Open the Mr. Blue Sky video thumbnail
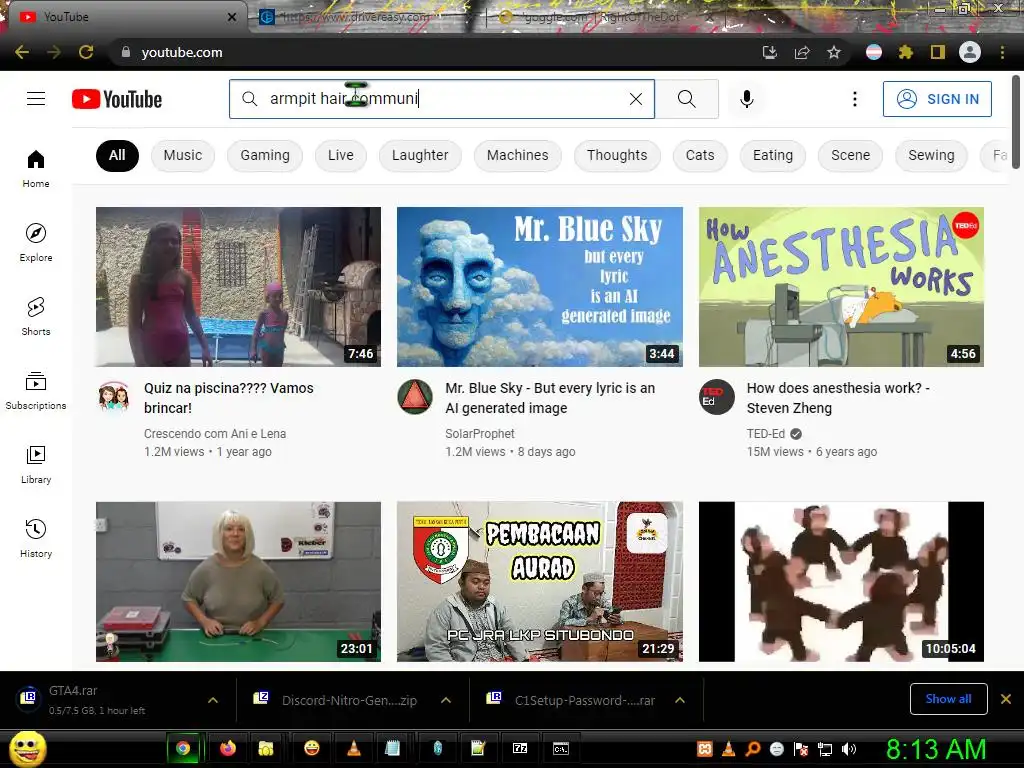 coord(539,287)
